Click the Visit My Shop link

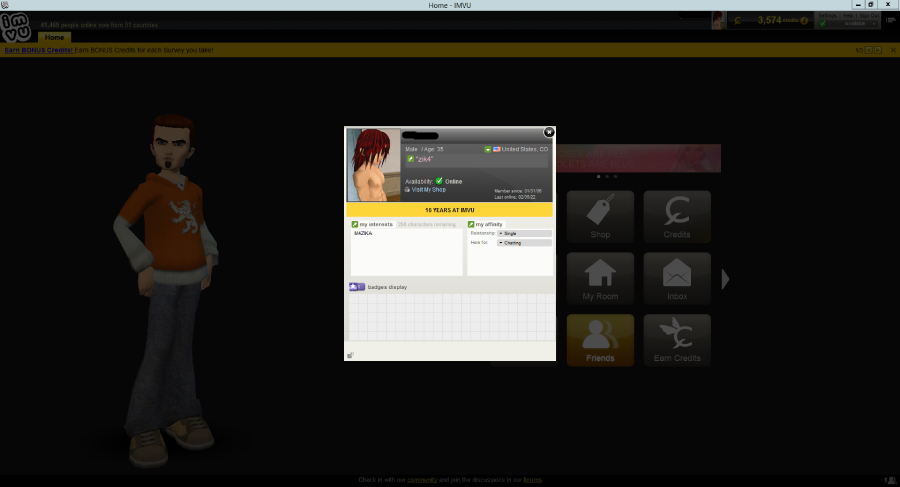[428, 190]
